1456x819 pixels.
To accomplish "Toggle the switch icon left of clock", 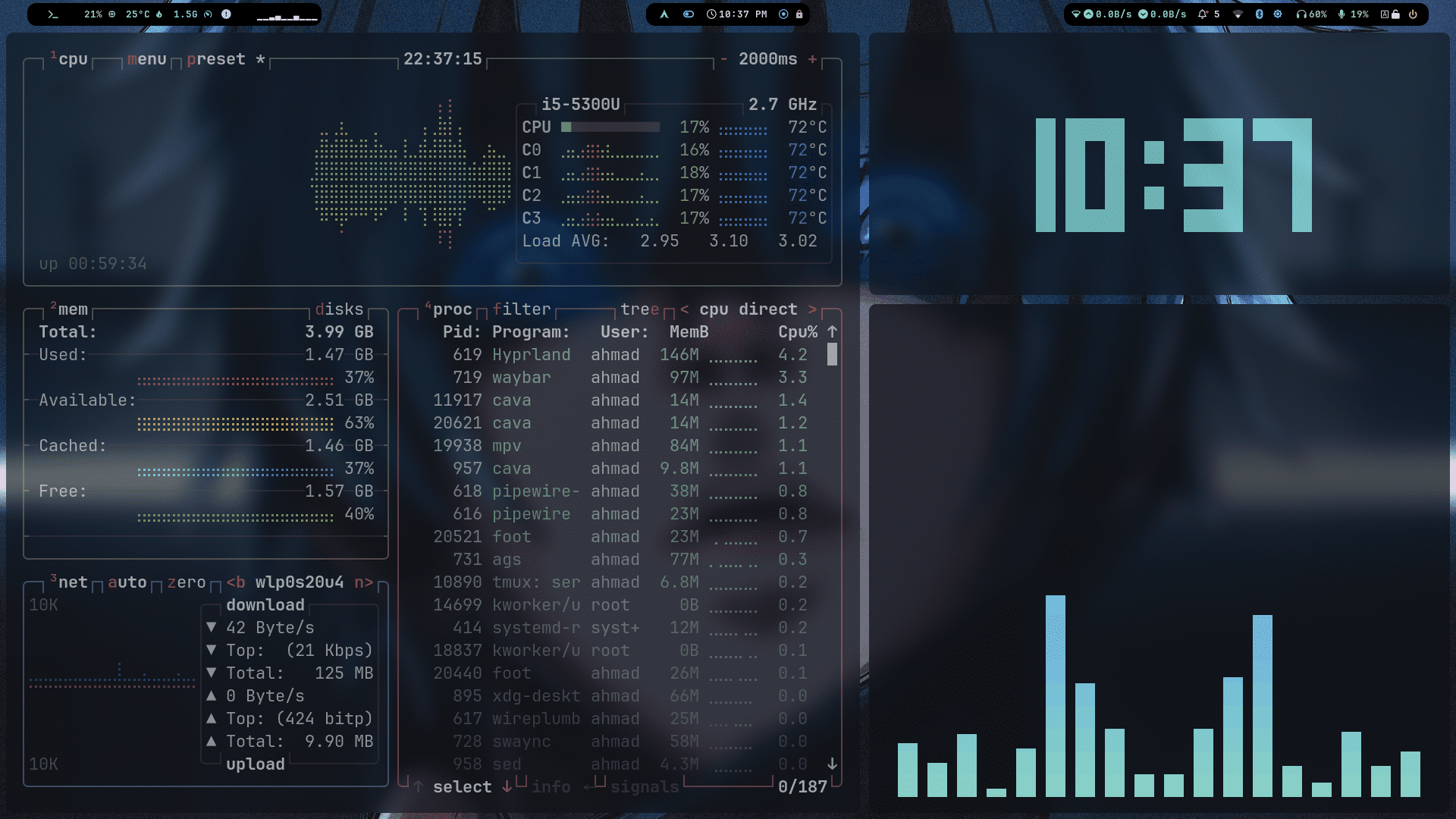I will pyautogui.click(x=689, y=14).
